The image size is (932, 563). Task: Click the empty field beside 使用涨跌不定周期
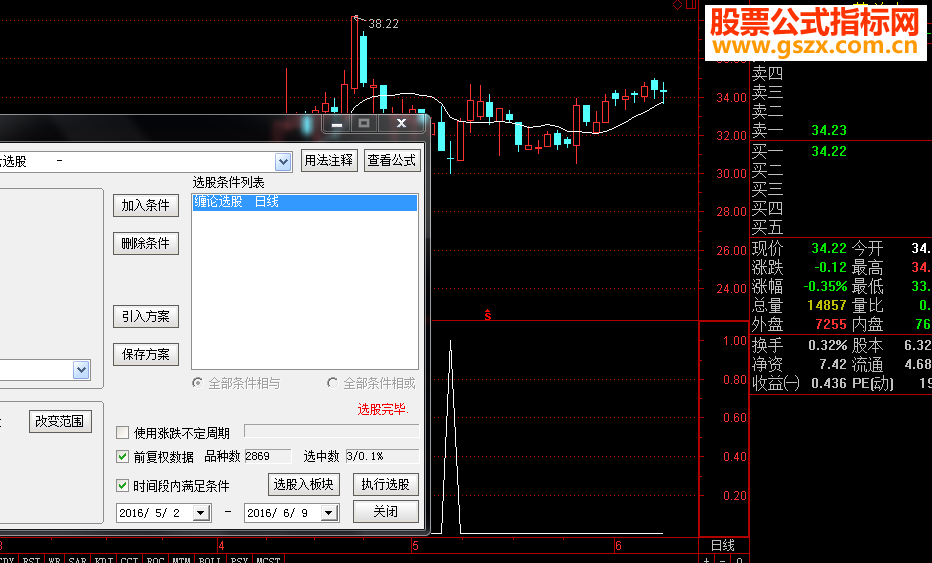[332, 431]
